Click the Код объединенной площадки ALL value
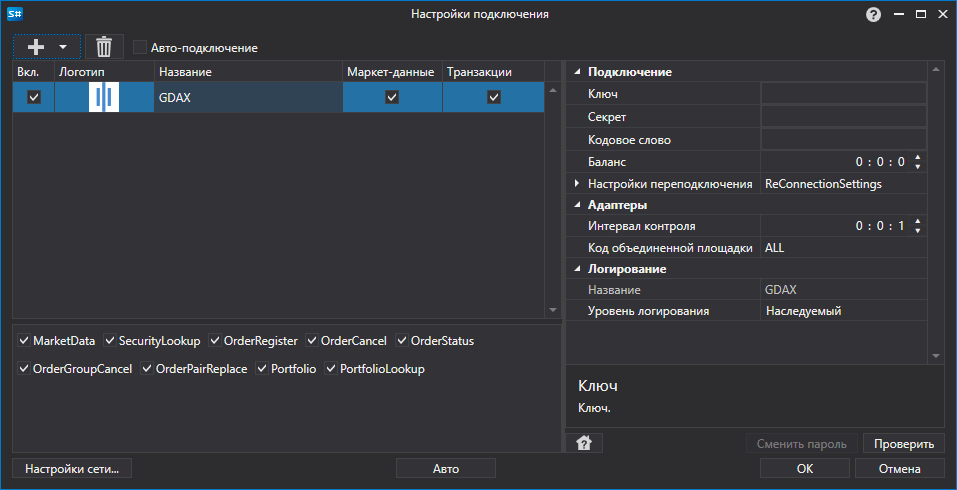Viewport: 957px width, 490px height. pyautogui.click(x=843, y=248)
